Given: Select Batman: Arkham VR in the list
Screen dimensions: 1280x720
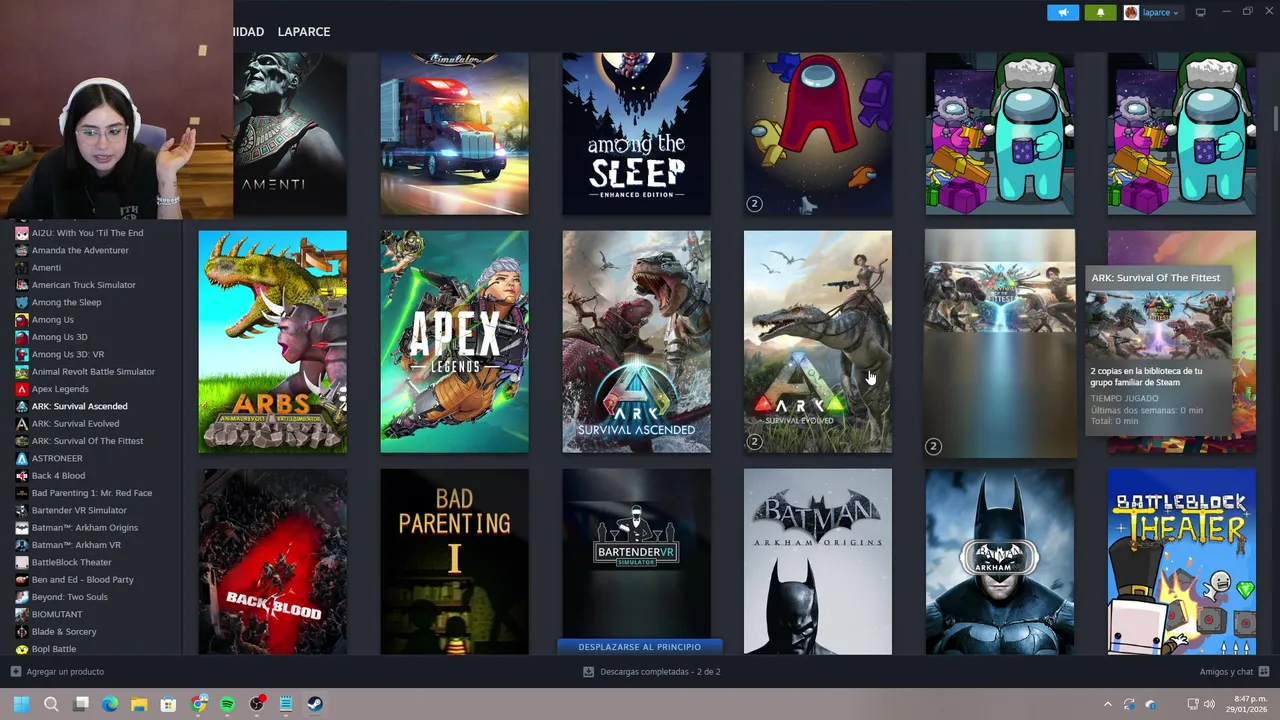Looking at the screenshot, I should coord(76,545).
